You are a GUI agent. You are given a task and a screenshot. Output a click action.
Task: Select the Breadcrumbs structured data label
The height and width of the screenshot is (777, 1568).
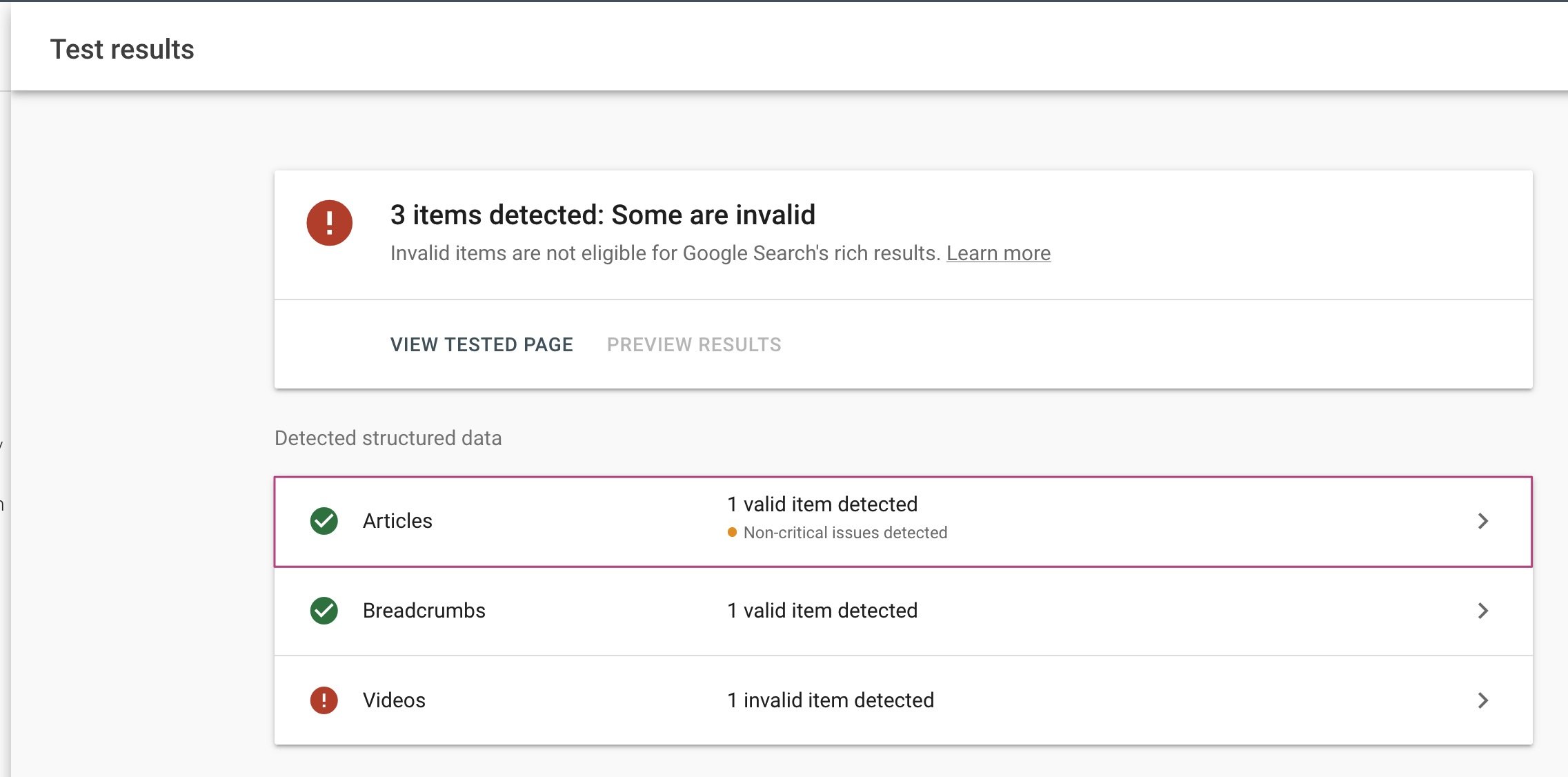click(x=424, y=611)
